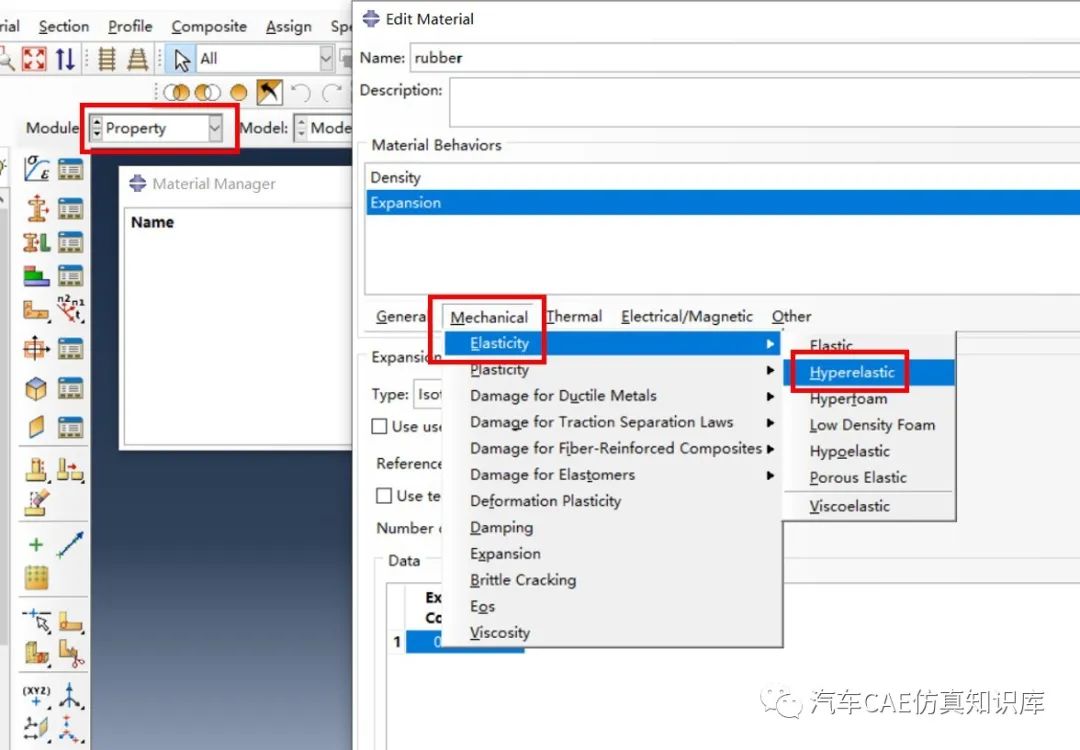The width and height of the screenshot is (1080, 750).
Task: Expand Damage for Elastomers submenu
Action: coord(612,475)
